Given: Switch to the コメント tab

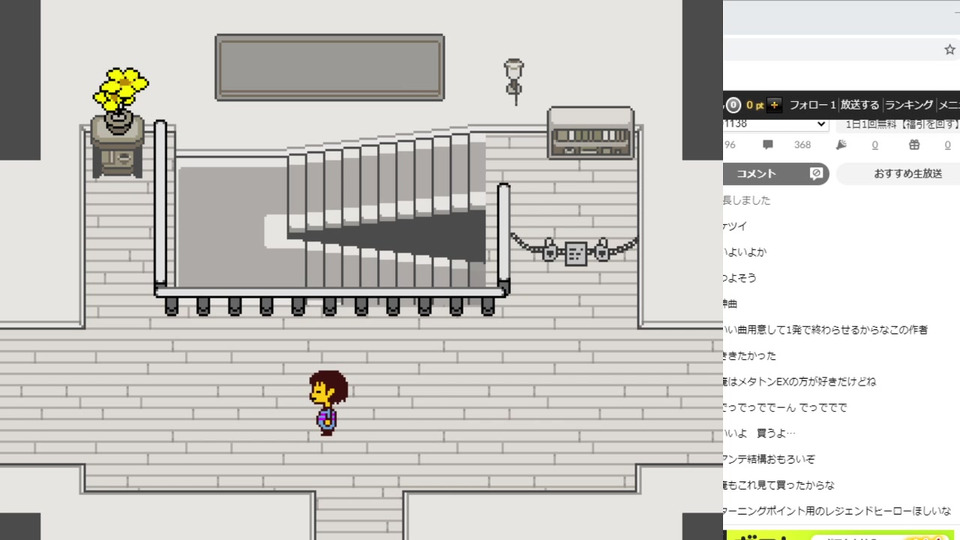Looking at the screenshot, I should (x=776, y=174).
